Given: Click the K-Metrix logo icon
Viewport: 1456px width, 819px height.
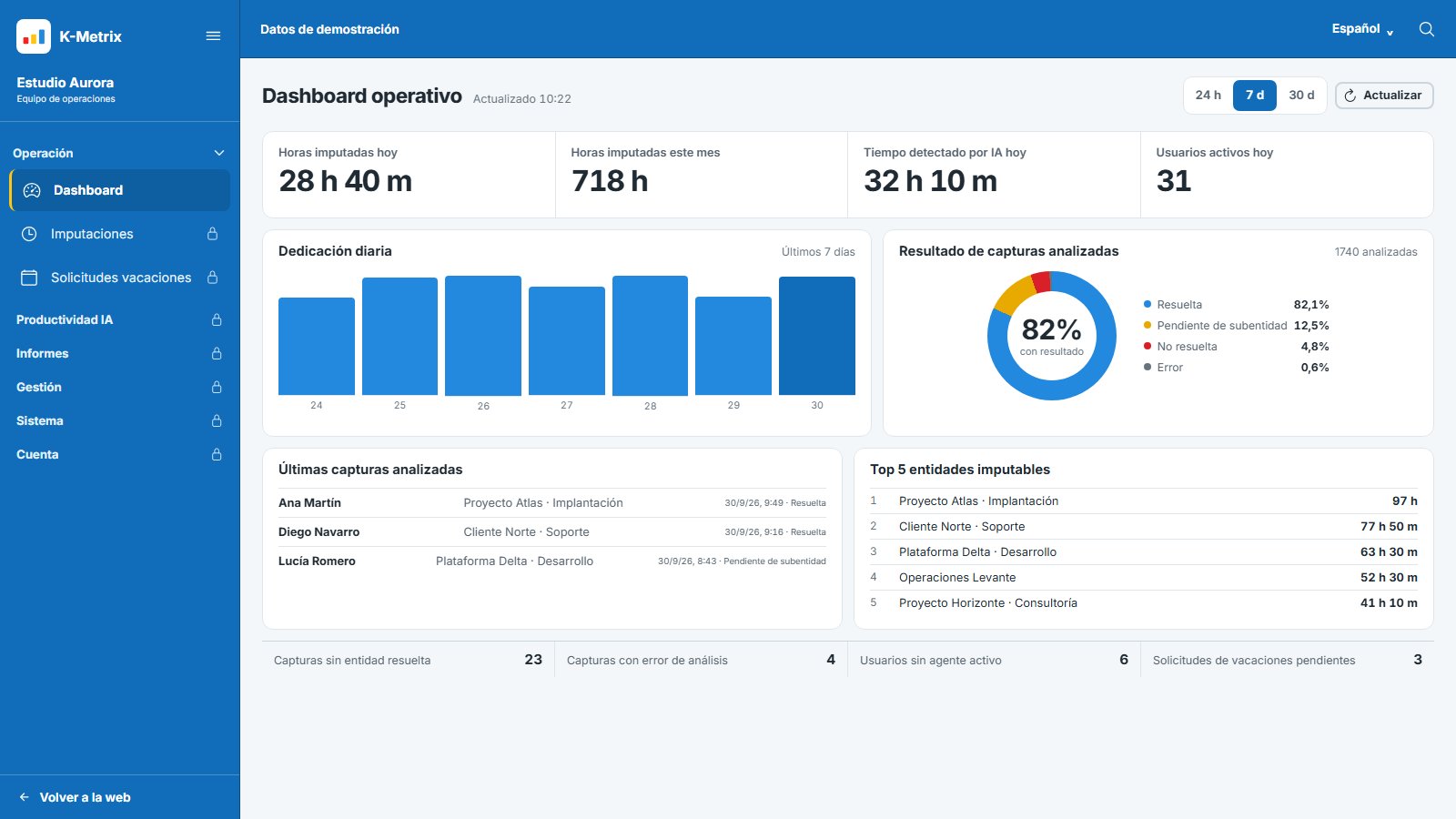Looking at the screenshot, I should [34, 36].
